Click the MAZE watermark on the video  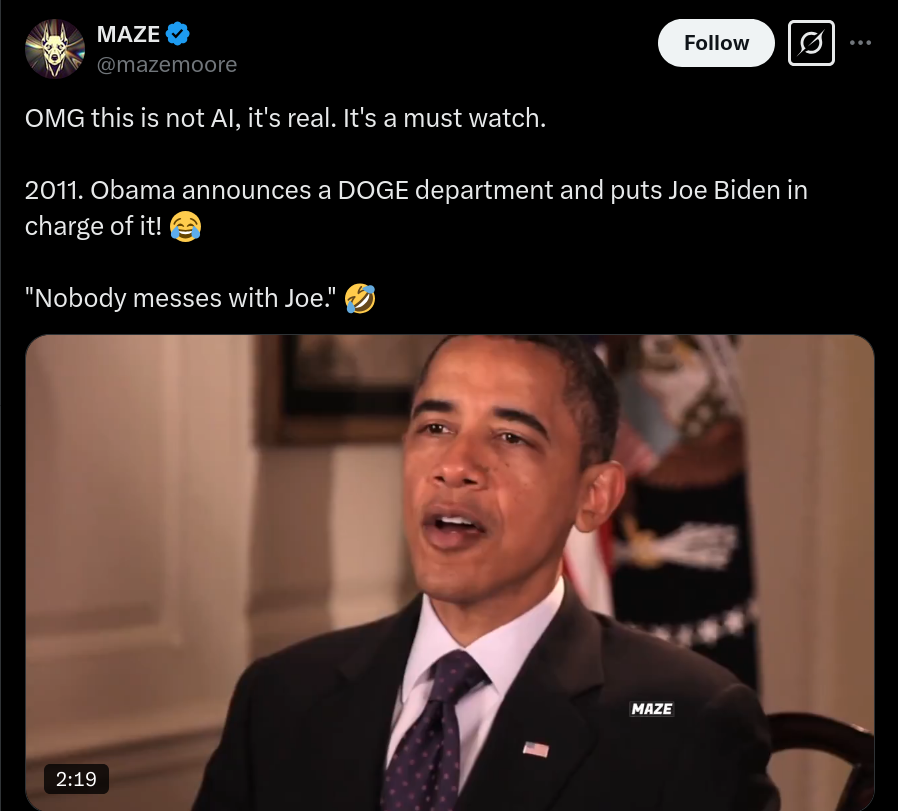point(652,709)
